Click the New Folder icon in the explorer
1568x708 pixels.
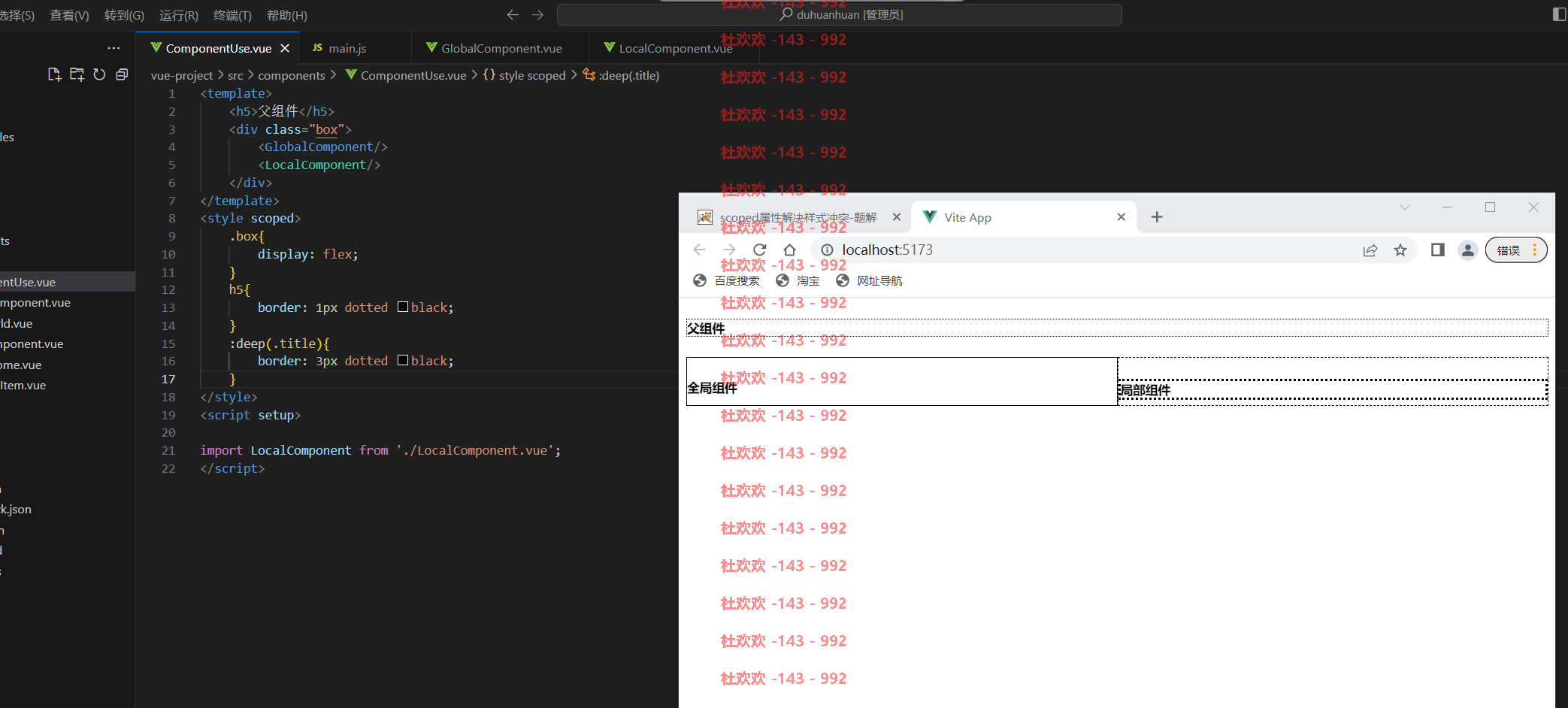tap(77, 74)
